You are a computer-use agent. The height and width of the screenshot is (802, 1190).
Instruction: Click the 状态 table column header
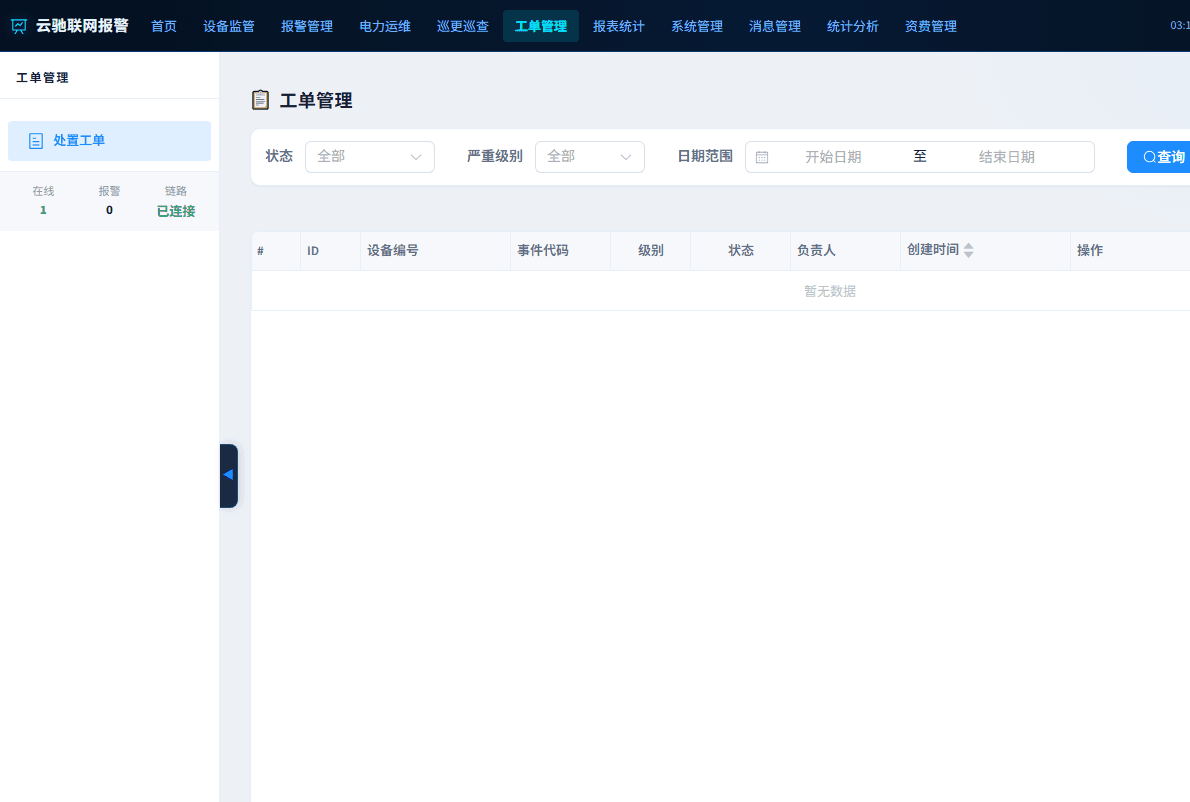pos(741,250)
